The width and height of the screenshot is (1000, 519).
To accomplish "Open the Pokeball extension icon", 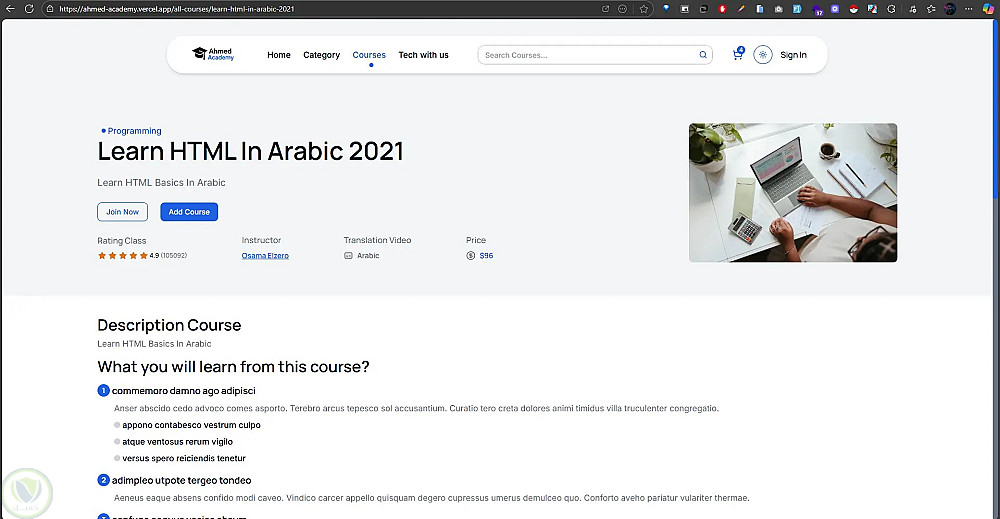I will point(853,9).
